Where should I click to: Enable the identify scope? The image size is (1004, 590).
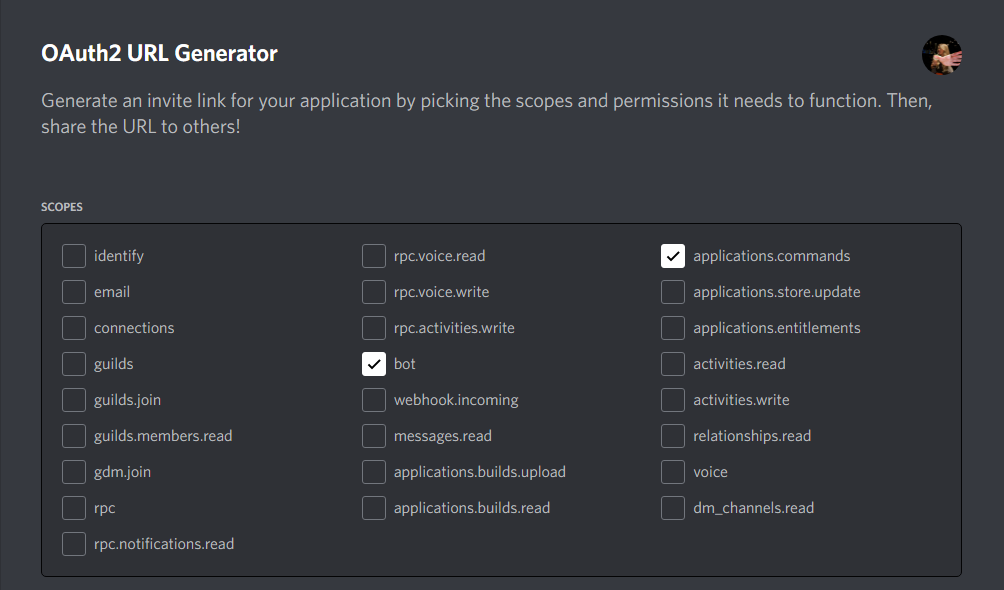[x=73, y=256]
